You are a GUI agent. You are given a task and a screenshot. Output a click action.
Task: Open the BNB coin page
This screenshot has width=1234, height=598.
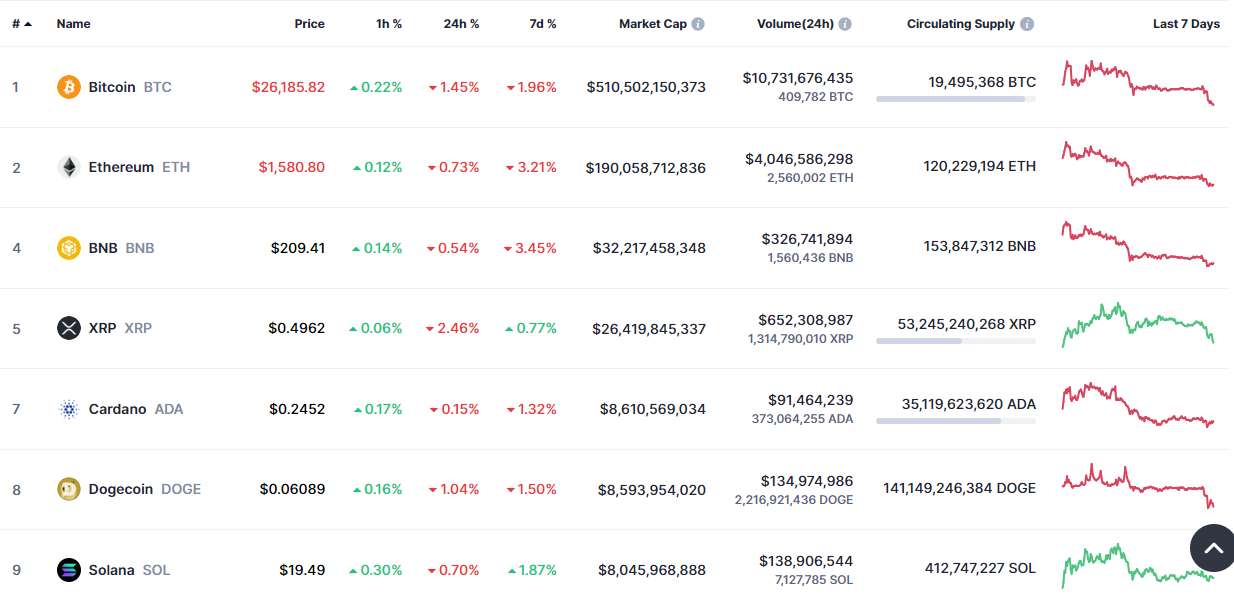[121, 248]
